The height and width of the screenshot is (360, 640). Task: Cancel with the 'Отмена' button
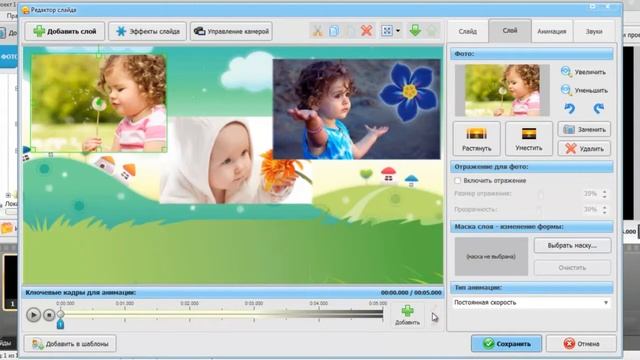click(581, 344)
